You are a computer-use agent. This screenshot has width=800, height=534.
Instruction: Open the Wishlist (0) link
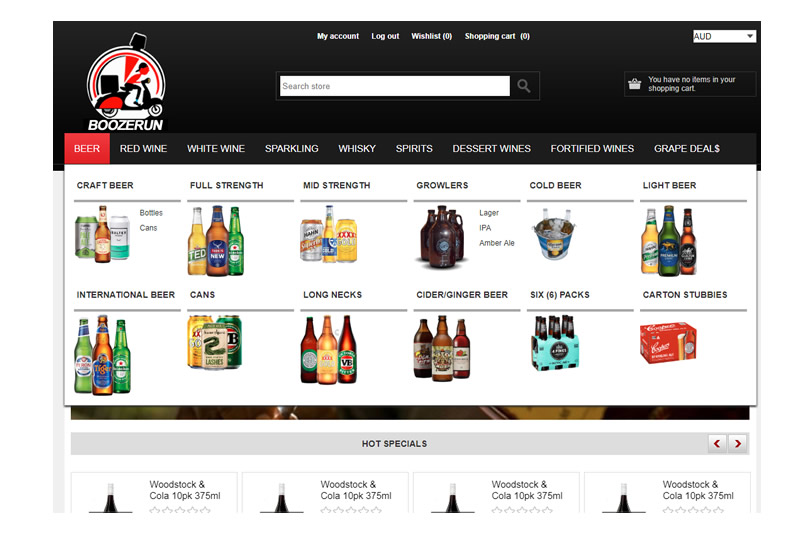click(432, 36)
